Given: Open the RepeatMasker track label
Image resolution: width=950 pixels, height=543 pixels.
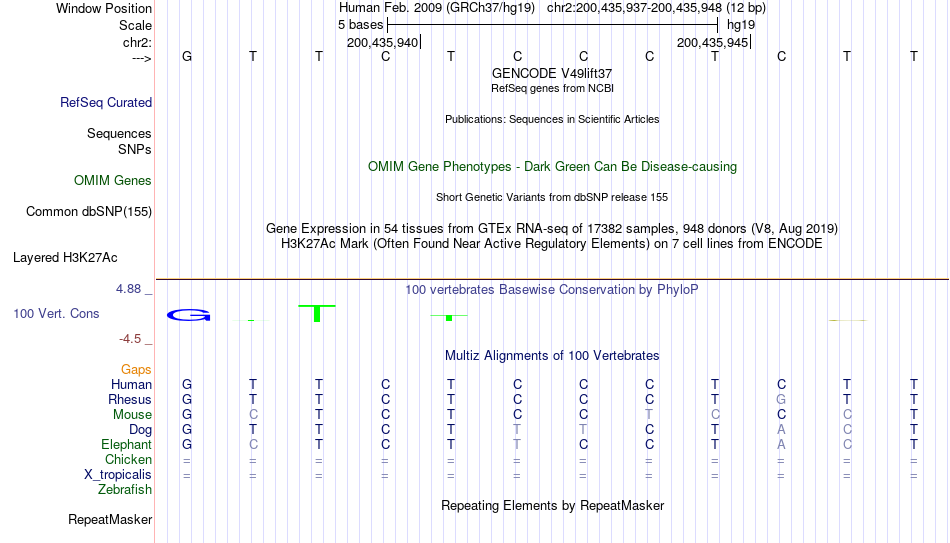Looking at the screenshot, I should point(110,519).
